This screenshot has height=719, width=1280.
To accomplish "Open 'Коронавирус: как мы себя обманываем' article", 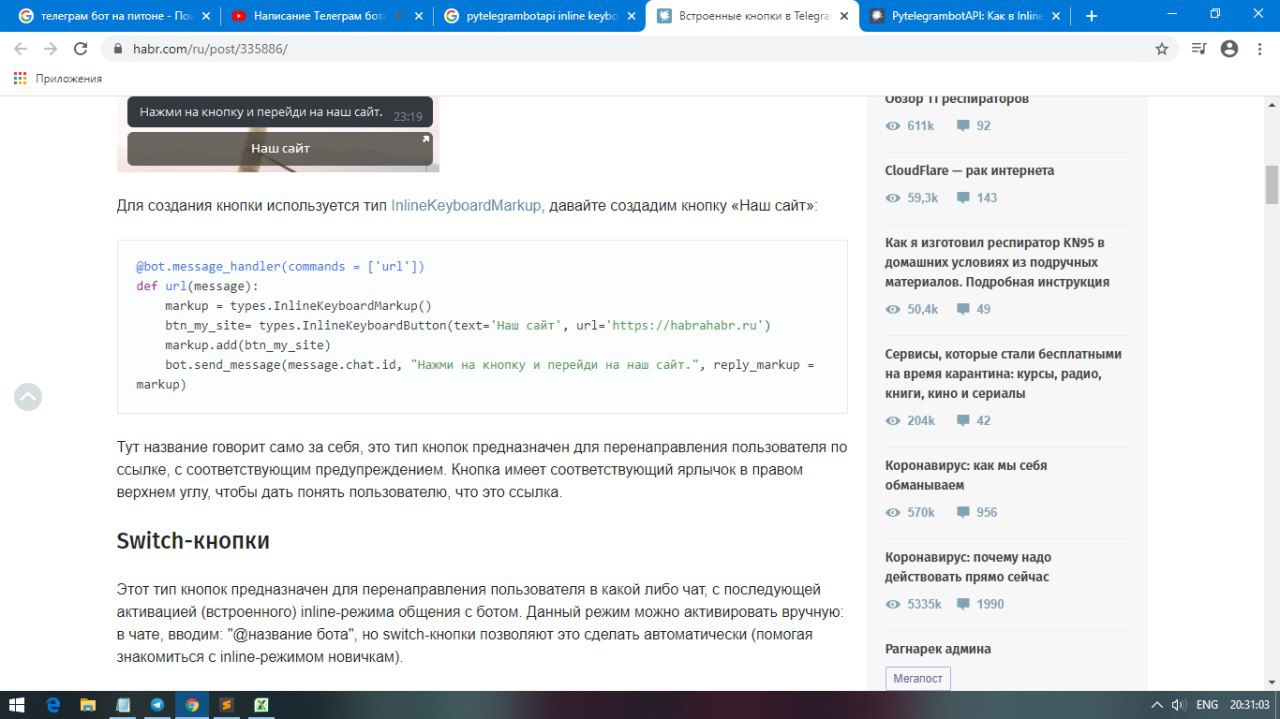I will point(966,475).
